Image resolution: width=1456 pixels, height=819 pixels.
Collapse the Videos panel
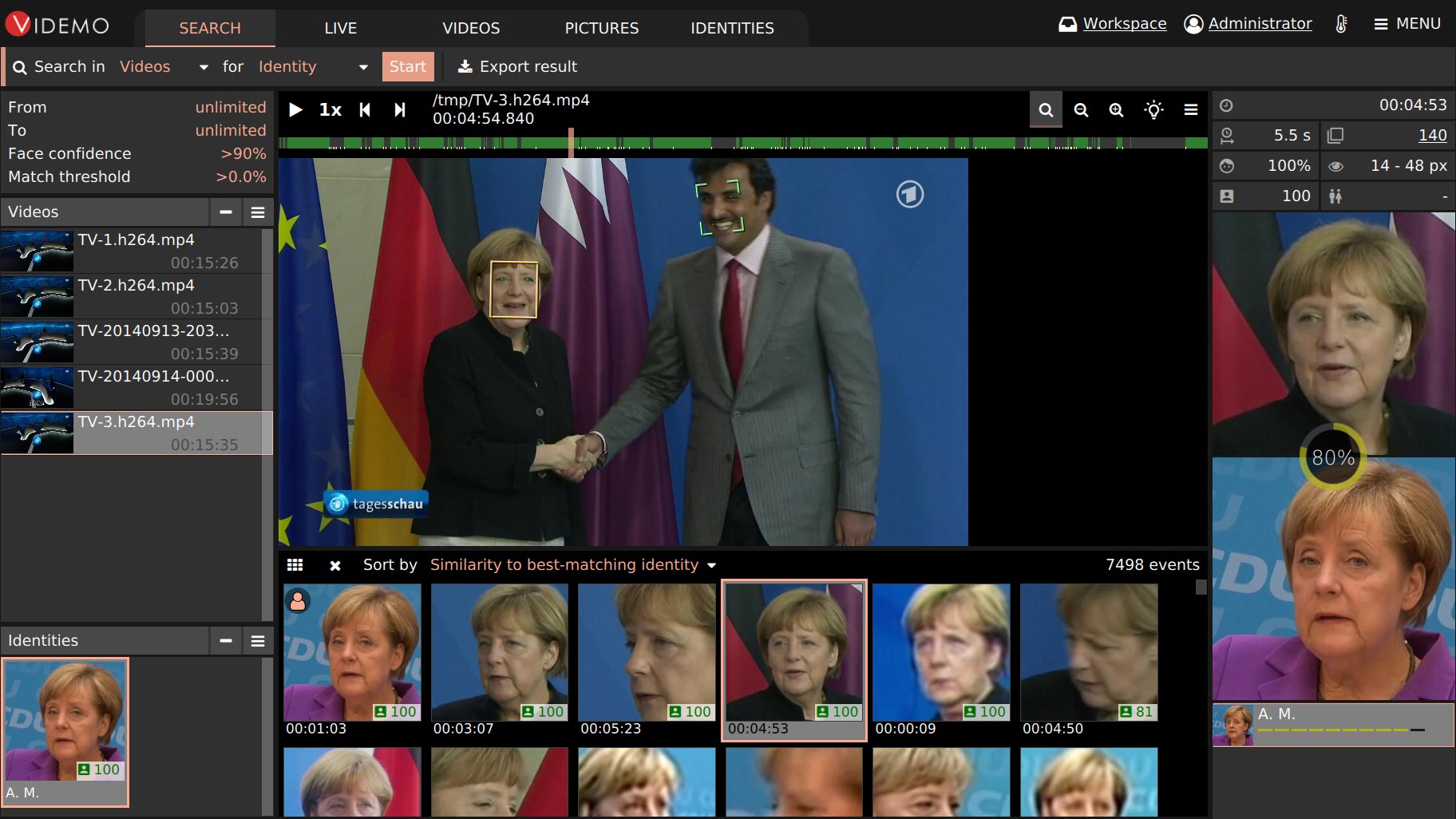point(226,212)
